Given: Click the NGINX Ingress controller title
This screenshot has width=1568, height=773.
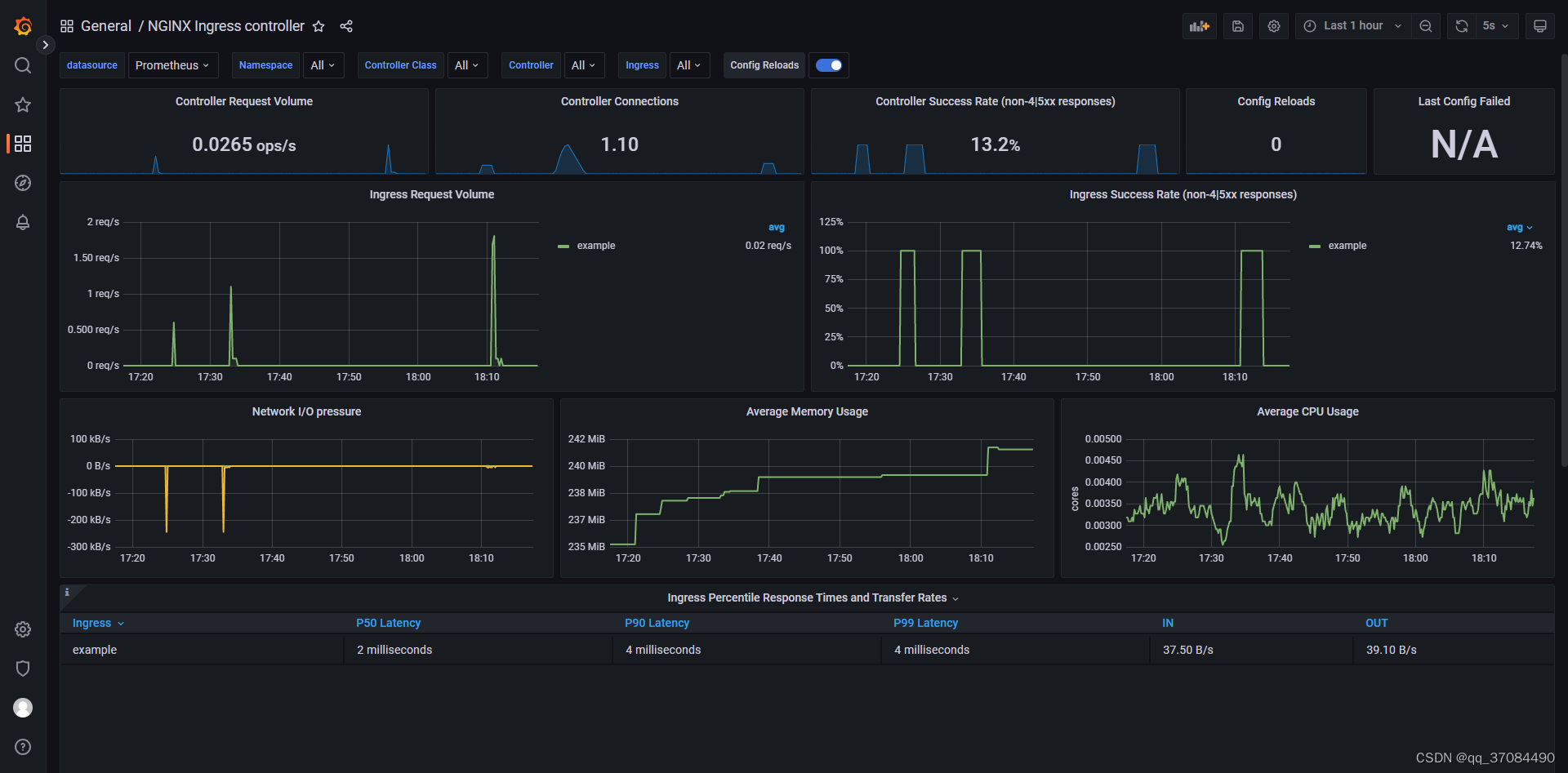Looking at the screenshot, I should click(x=226, y=26).
